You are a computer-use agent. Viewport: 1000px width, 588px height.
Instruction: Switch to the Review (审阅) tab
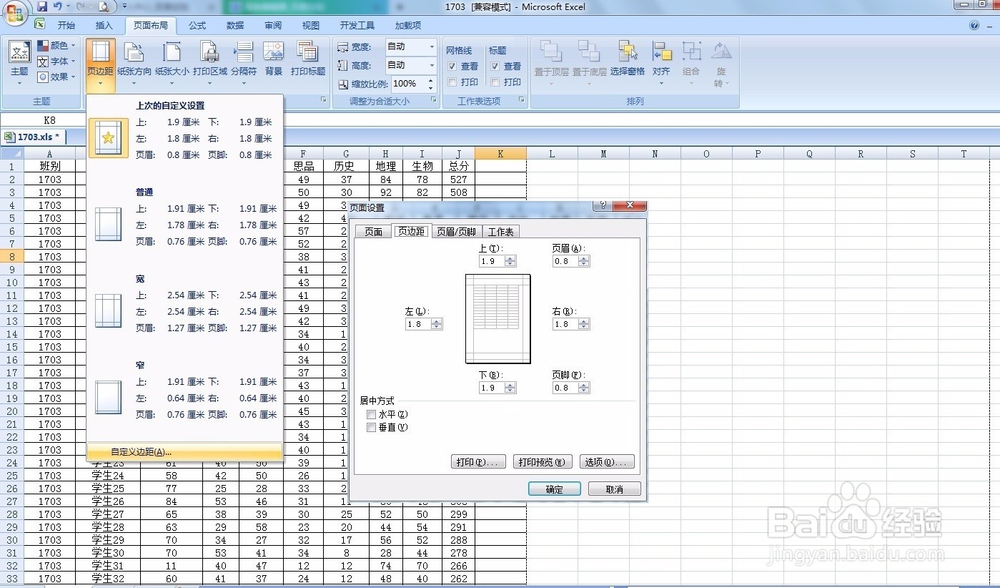pos(273,26)
